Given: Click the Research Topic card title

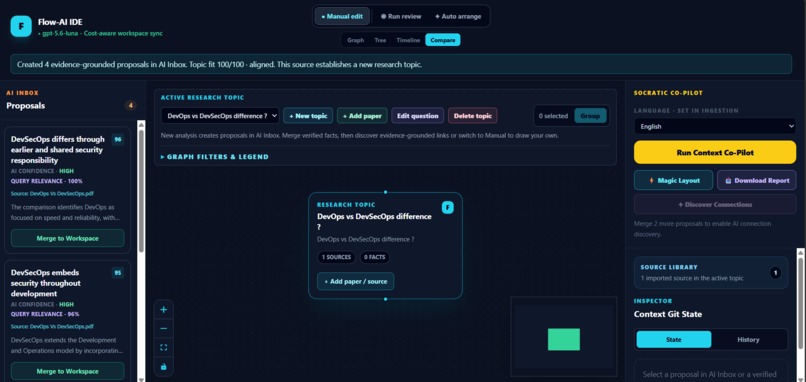Looking at the screenshot, I should click(x=374, y=222).
